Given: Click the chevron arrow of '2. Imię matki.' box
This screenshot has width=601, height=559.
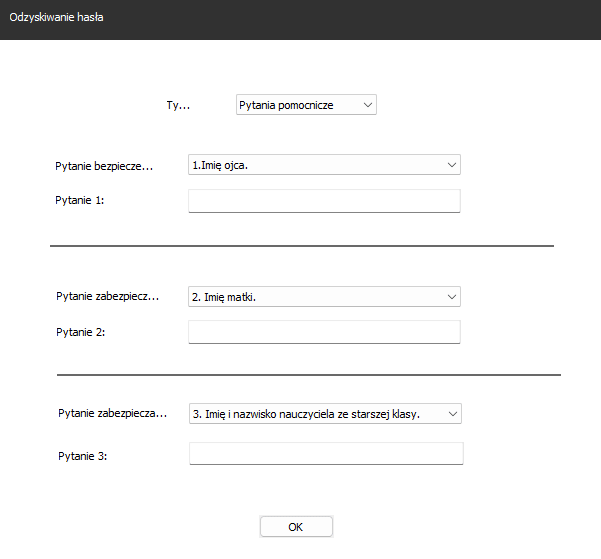Looking at the screenshot, I should pyautogui.click(x=452, y=297).
